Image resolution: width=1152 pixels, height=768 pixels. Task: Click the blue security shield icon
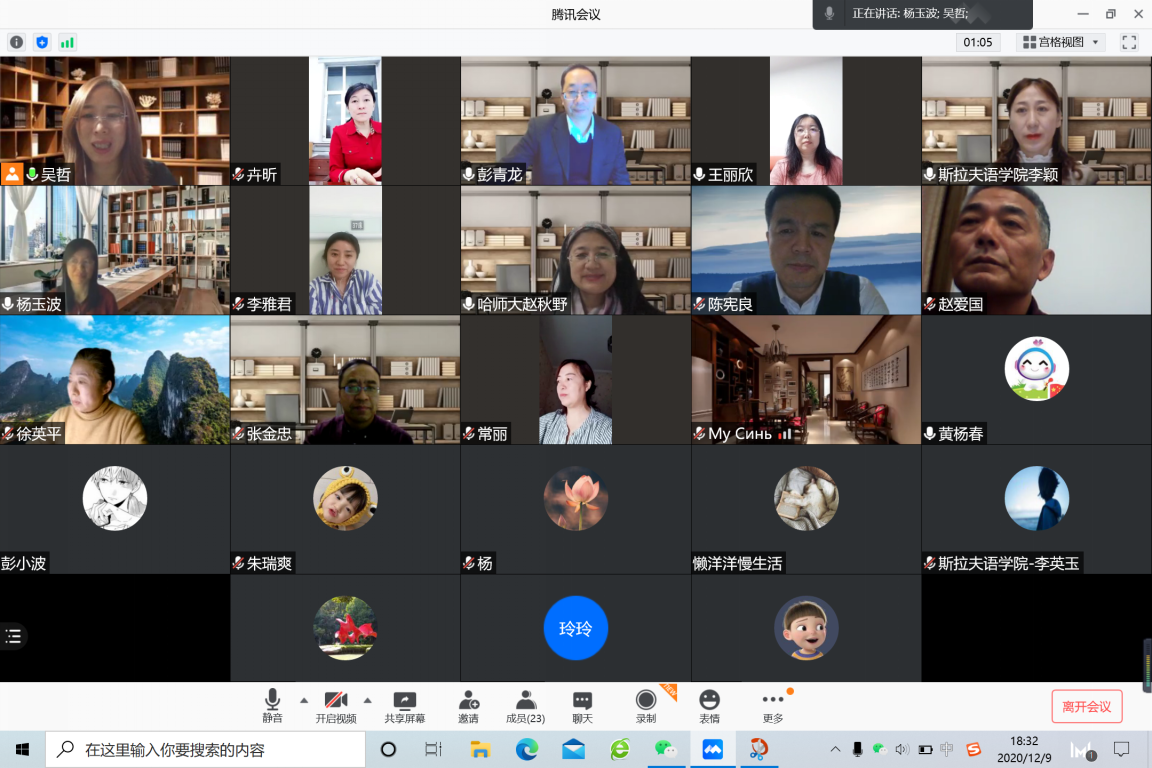coord(42,42)
